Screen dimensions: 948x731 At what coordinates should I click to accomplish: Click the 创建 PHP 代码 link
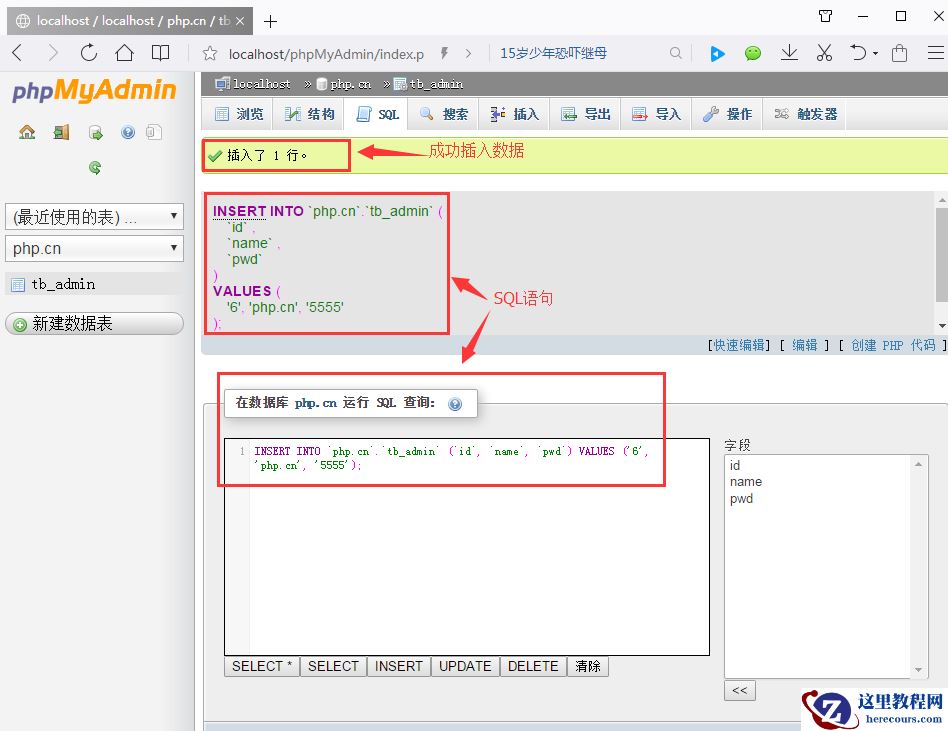[x=893, y=345]
